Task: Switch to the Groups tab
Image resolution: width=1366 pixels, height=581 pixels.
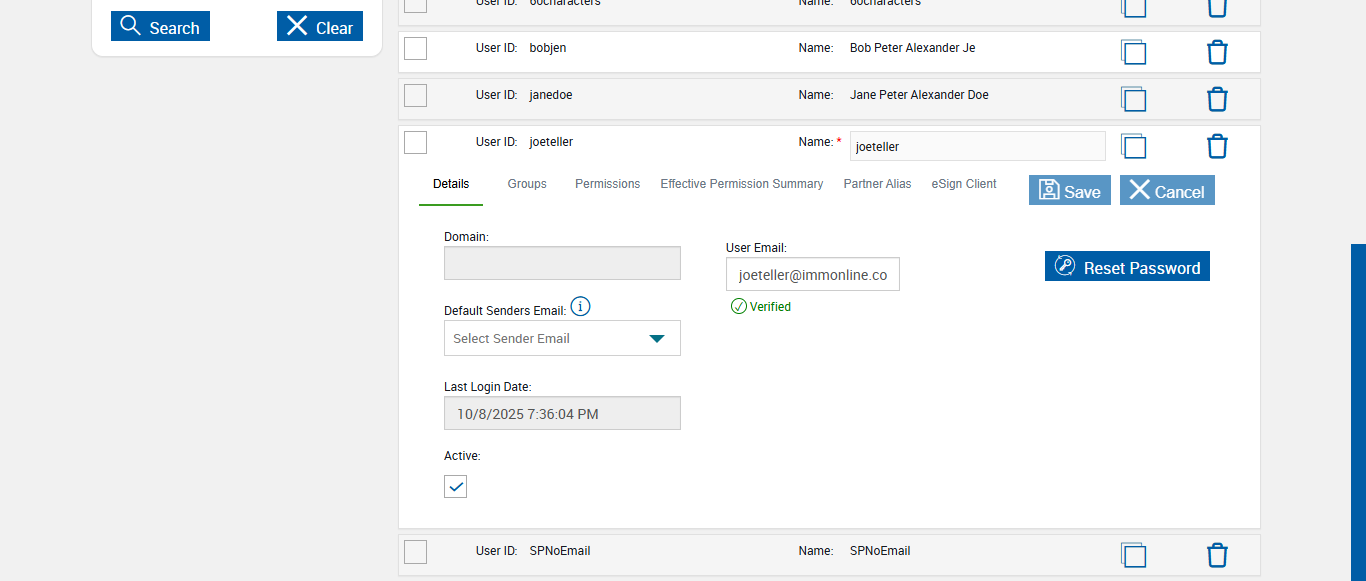Action: click(x=527, y=184)
